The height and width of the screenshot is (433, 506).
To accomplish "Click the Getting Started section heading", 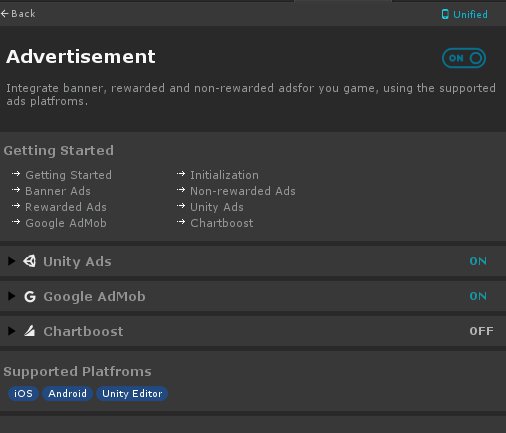I will coord(59,151).
